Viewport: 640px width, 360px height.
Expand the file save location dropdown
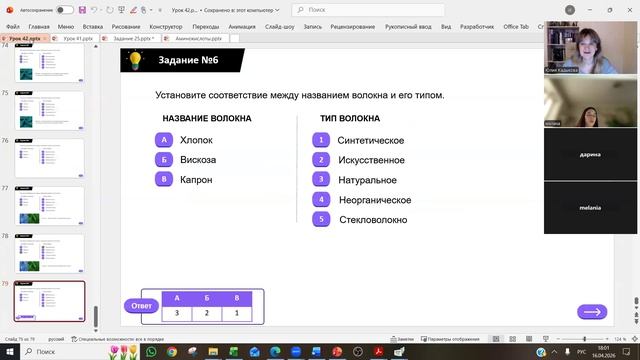click(x=278, y=10)
